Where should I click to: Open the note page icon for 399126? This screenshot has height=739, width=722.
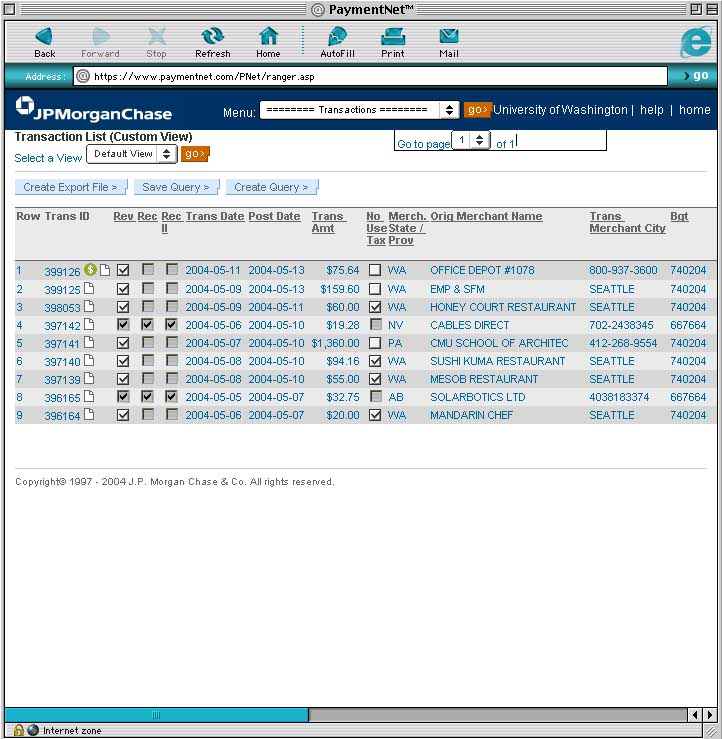click(105, 270)
